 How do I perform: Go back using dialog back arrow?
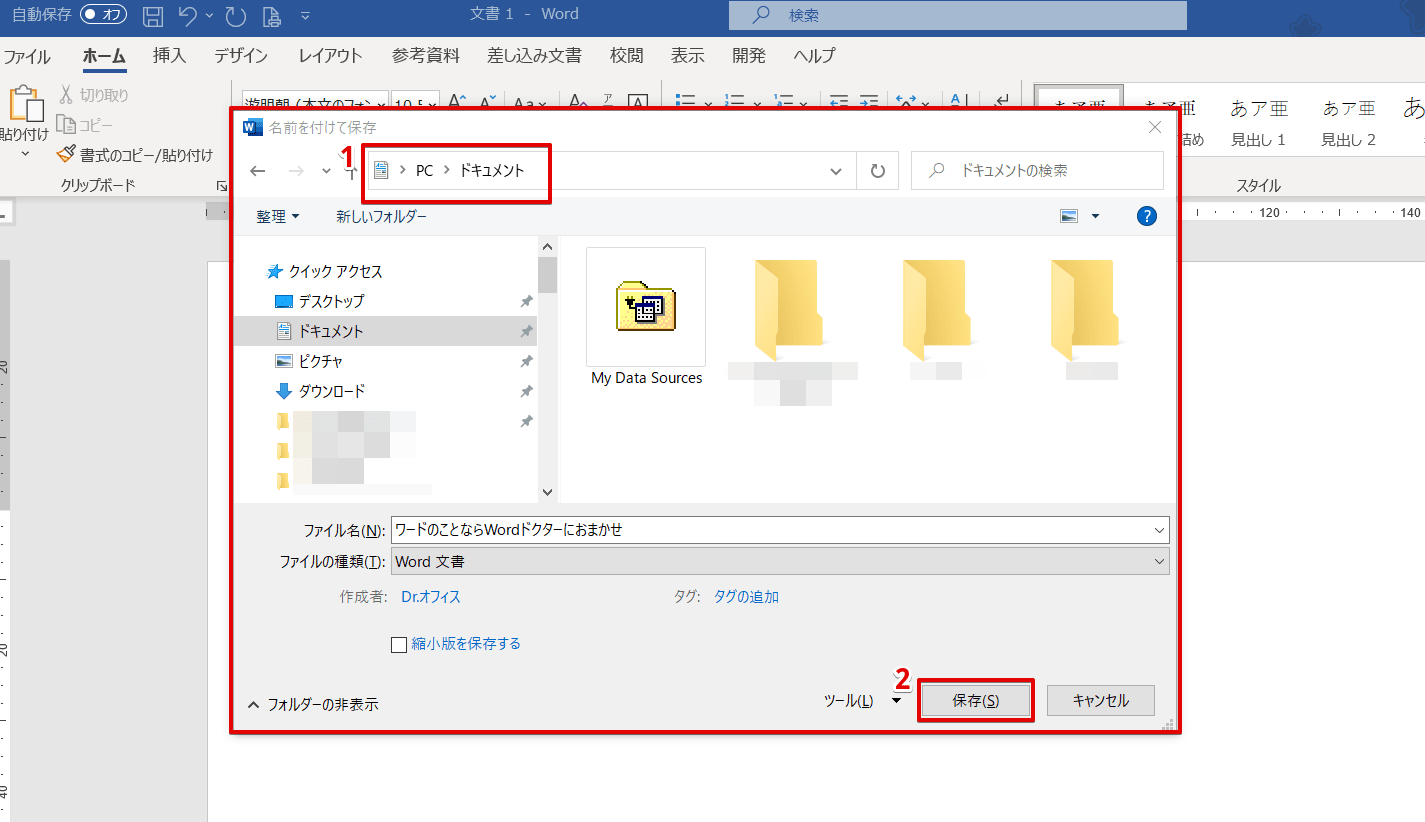click(258, 171)
